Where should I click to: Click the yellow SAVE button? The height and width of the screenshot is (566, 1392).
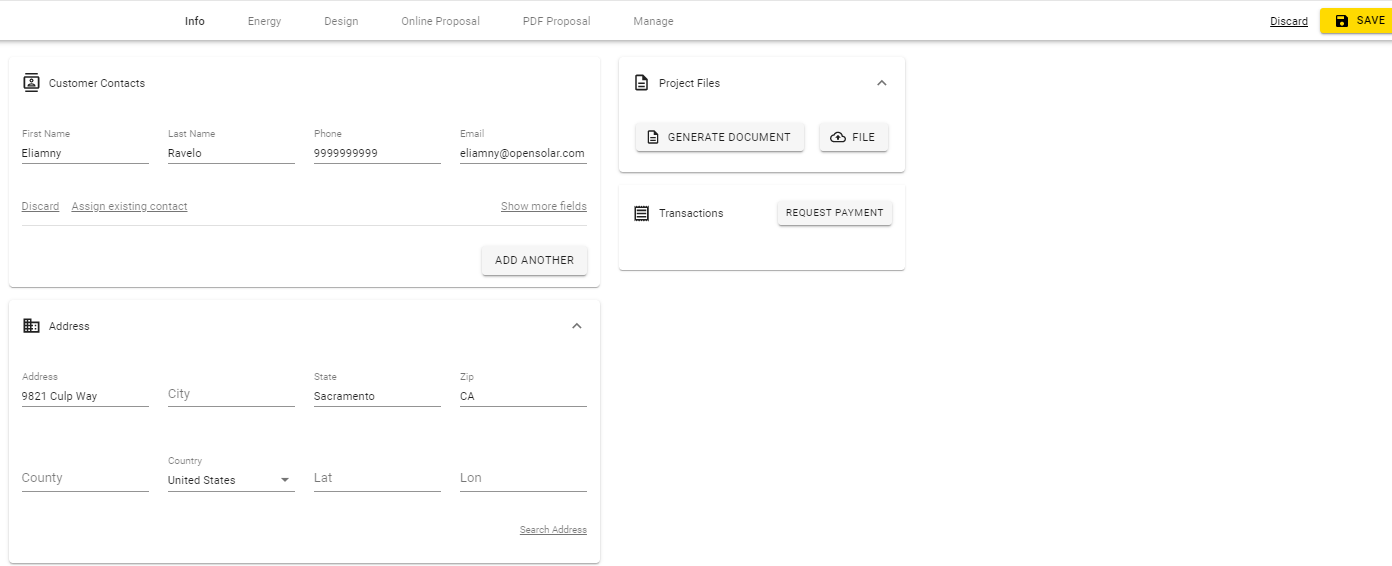coord(1356,21)
